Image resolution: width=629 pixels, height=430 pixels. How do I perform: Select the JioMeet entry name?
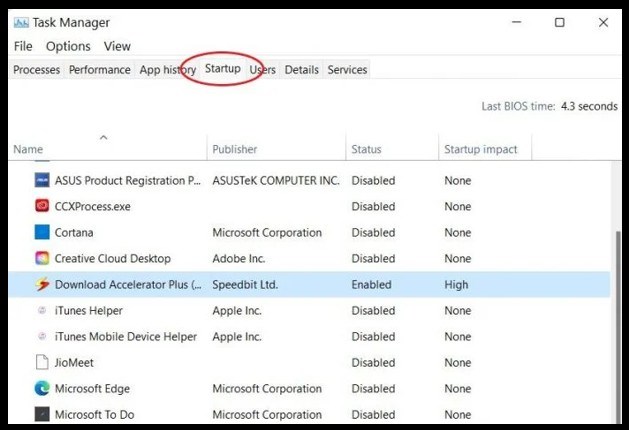[x=74, y=363]
